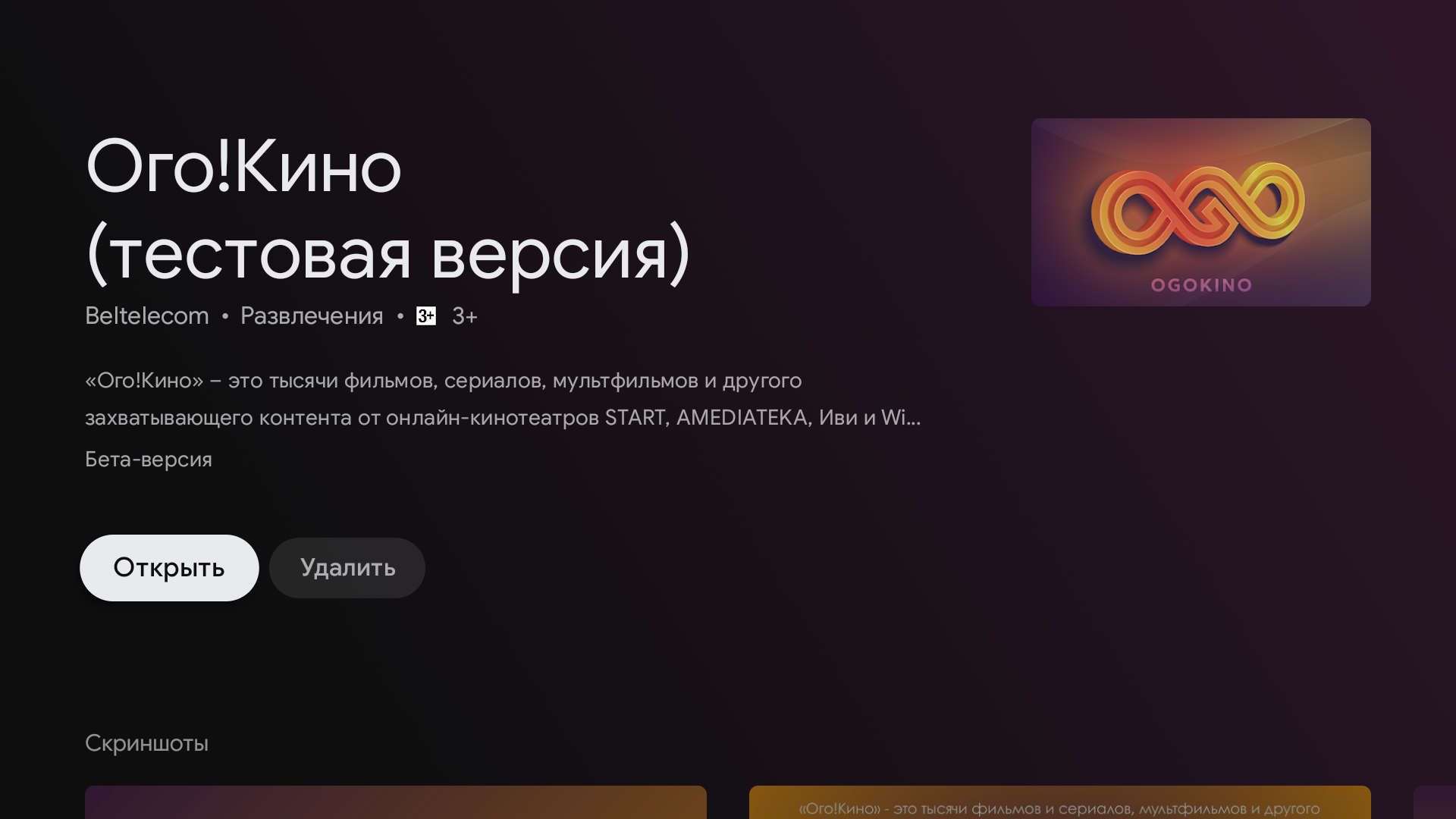
Task: Click the Beltelecom developer name
Action: 147,316
